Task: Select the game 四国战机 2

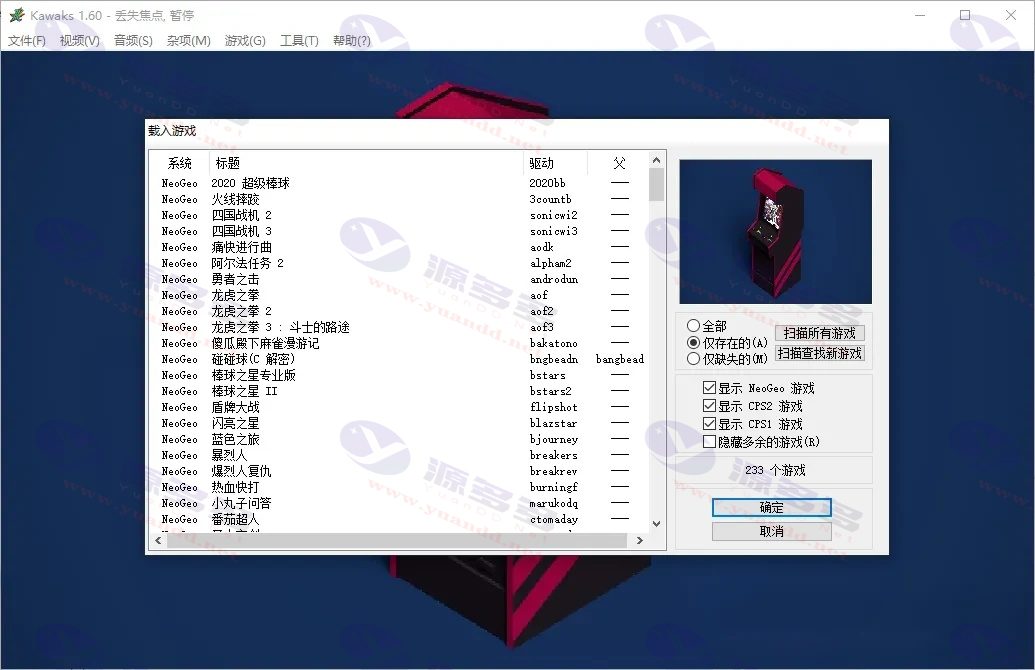Action: point(241,215)
